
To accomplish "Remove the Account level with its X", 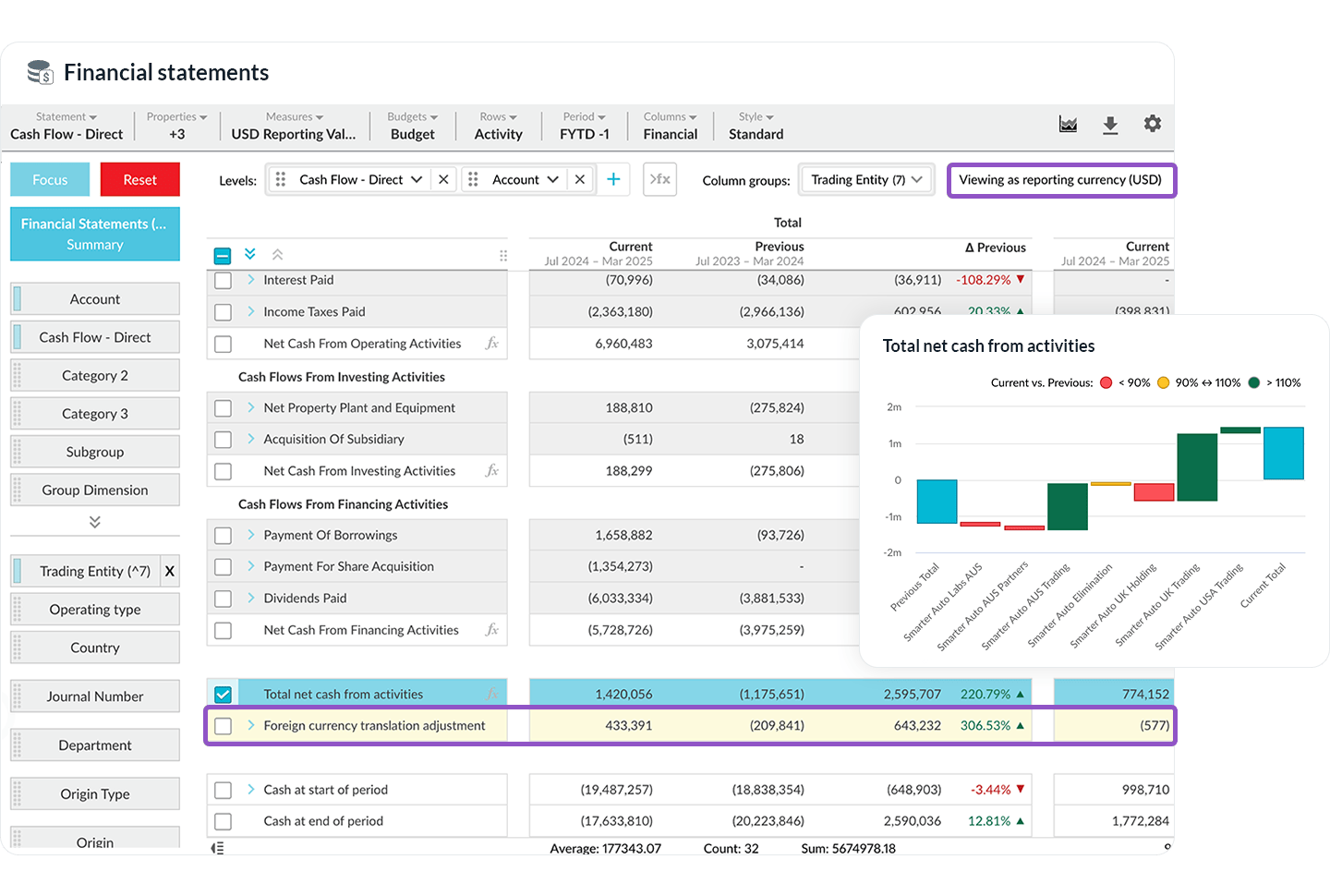I will (x=579, y=179).
